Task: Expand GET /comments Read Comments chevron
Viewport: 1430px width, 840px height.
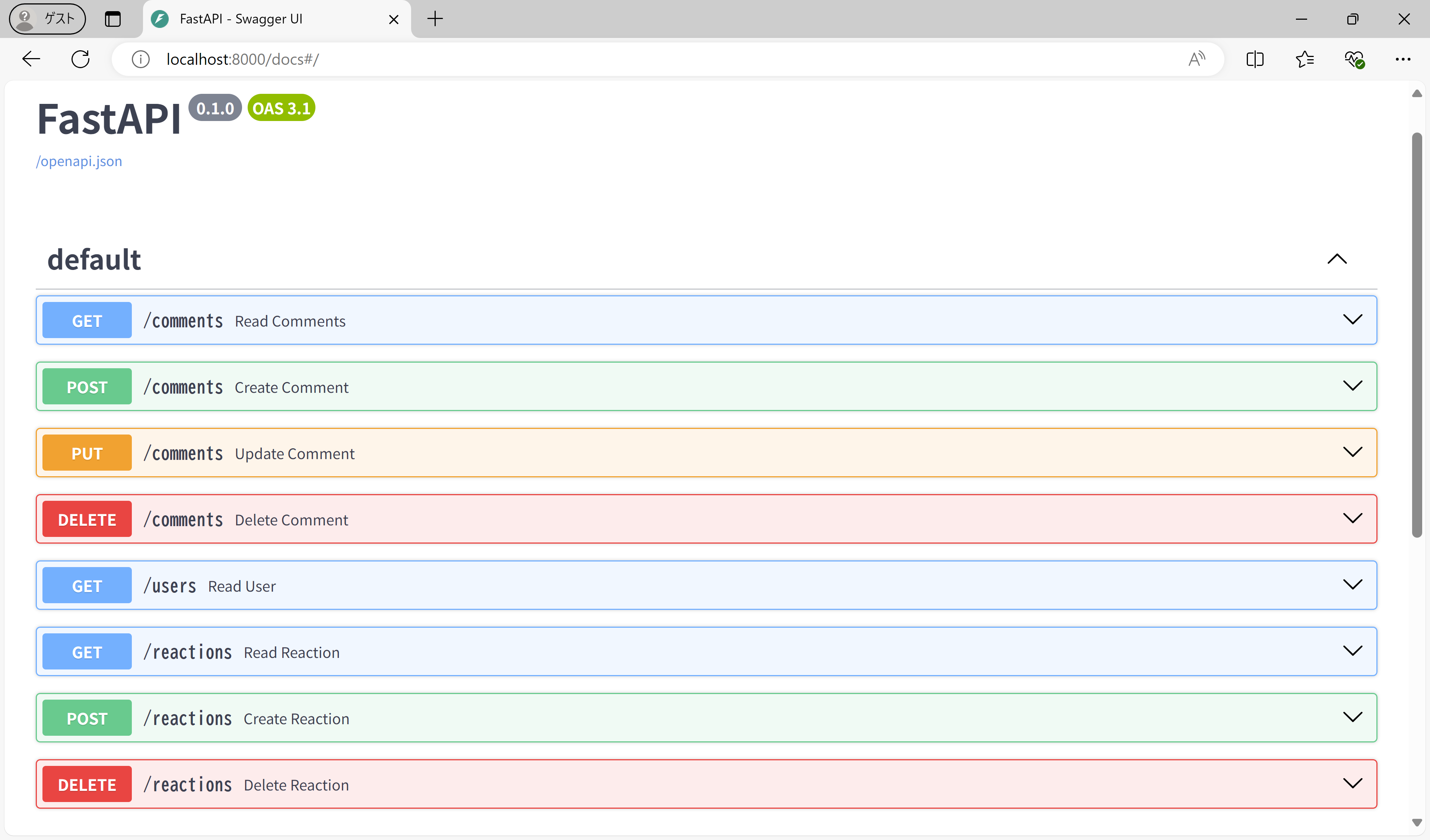Action: (x=1353, y=319)
